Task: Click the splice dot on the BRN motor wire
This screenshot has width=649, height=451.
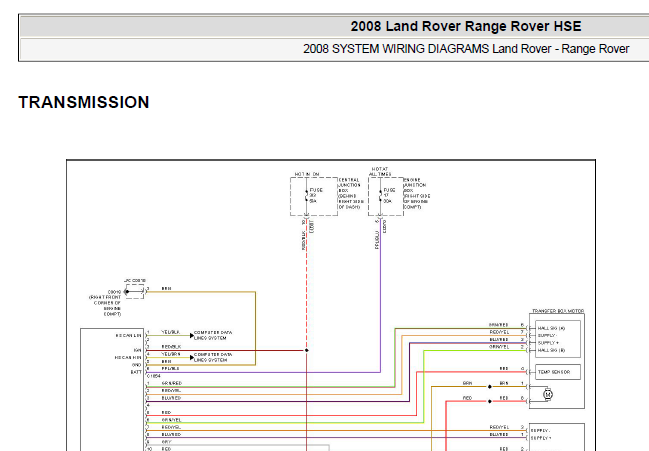Action: [x=490, y=387]
